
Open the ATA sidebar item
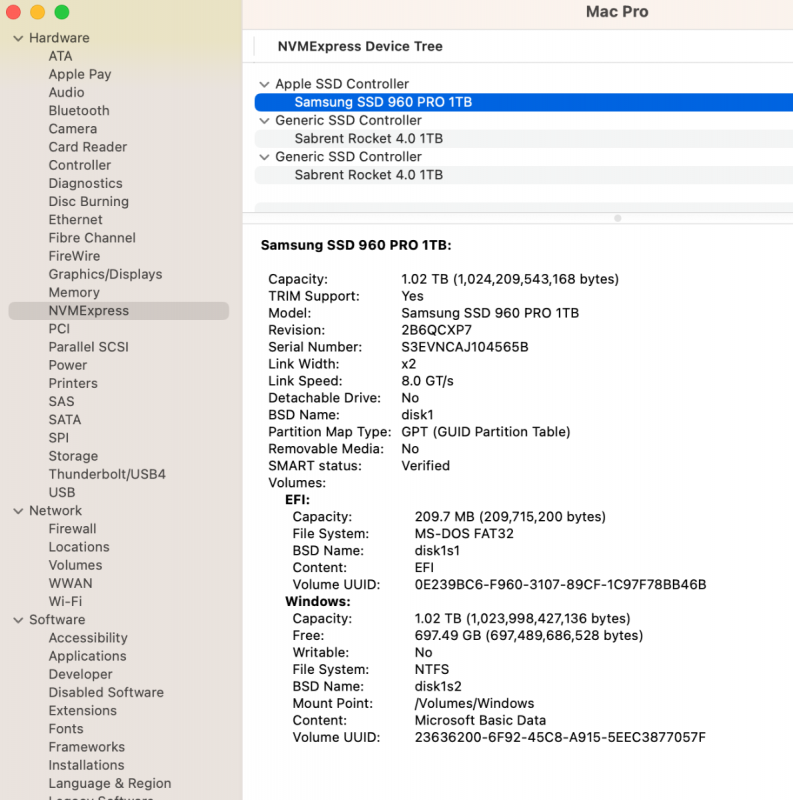(60, 56)
